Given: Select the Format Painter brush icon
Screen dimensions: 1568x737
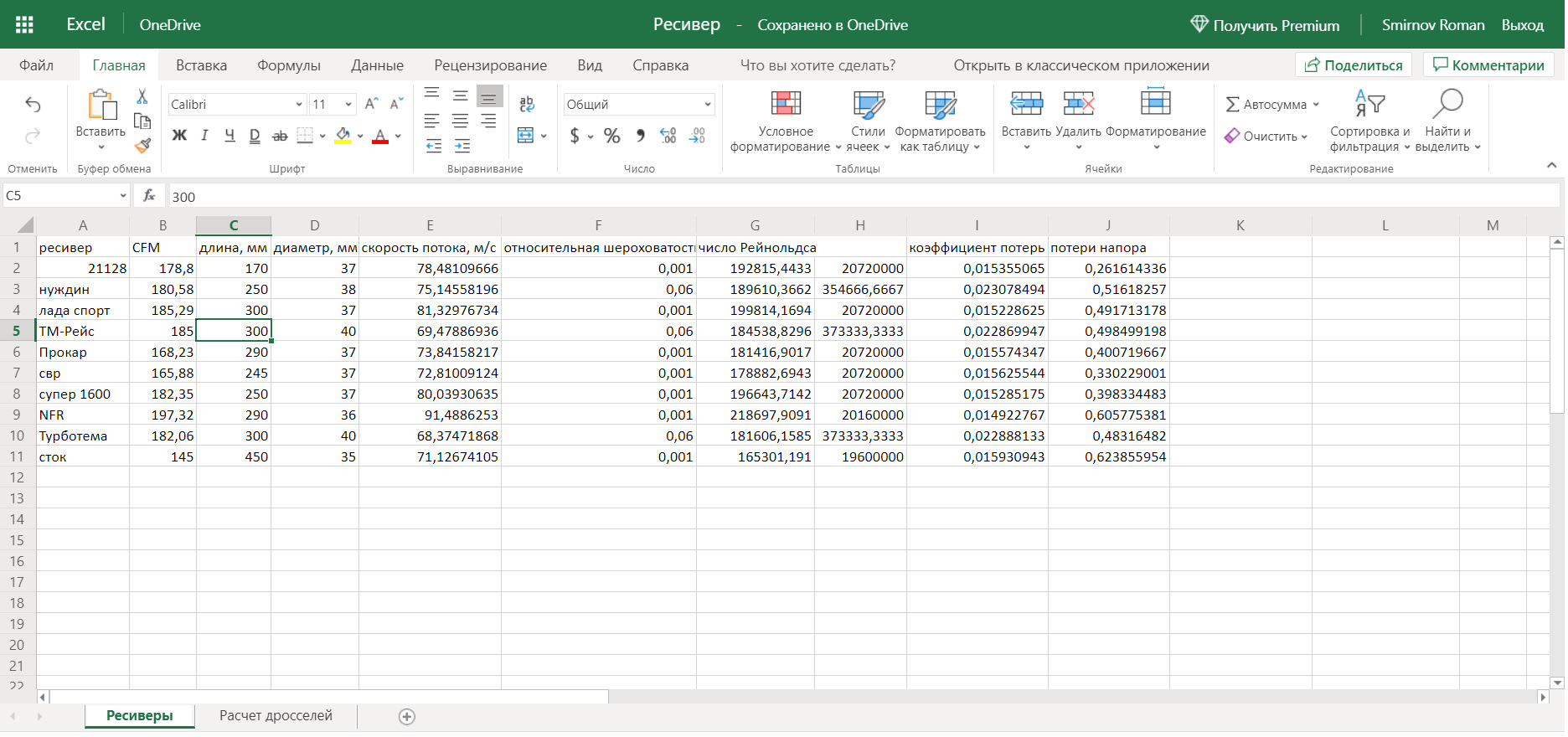Looking at the screenshot, I should point(142,146).
